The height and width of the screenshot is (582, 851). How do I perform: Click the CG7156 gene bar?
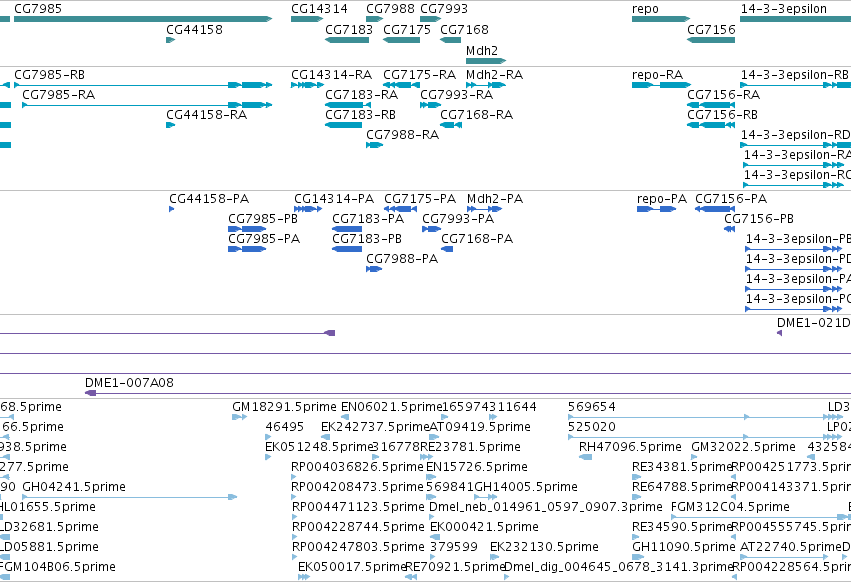711,40
